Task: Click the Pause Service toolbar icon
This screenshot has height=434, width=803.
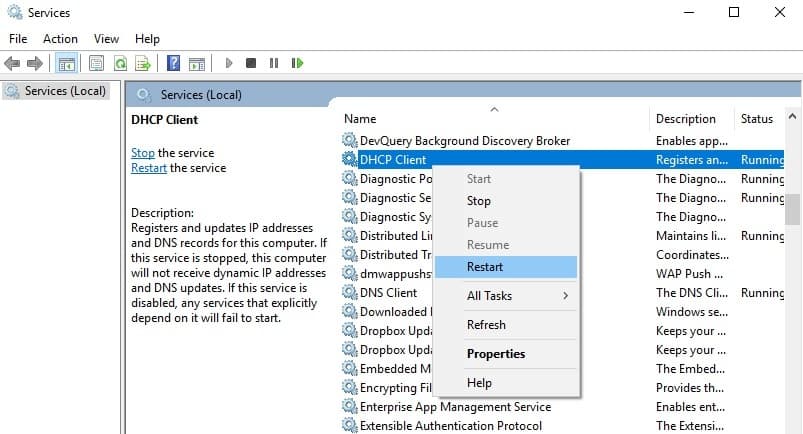Action: click(x=274, y=63)
